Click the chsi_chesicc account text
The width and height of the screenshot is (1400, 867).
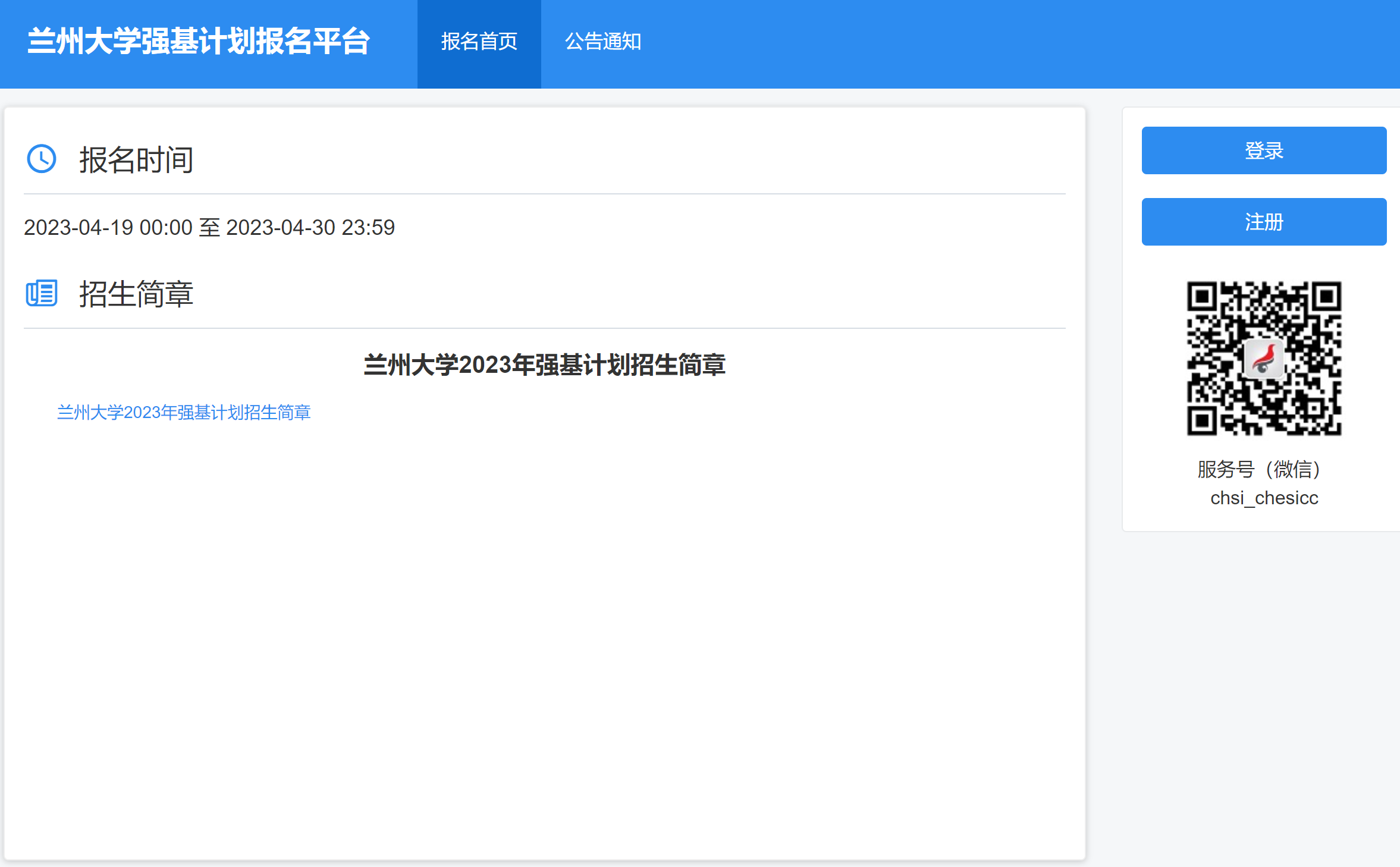(x=1264, y=498)
